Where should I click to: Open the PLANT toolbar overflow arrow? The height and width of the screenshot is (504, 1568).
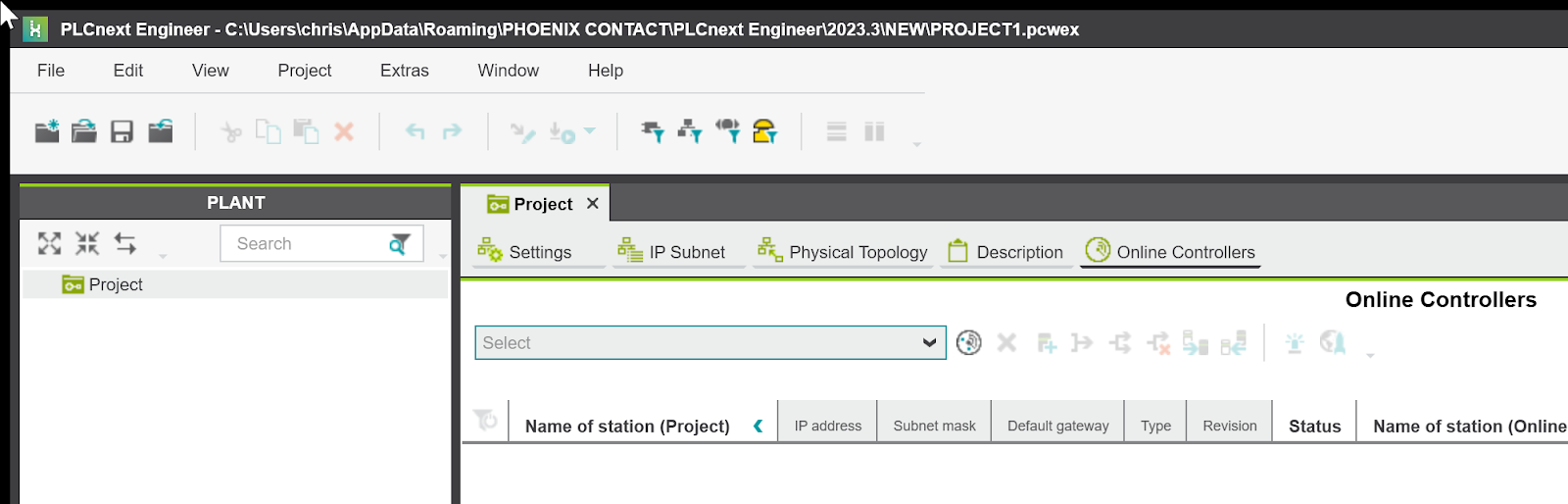[x=163, y=256]
